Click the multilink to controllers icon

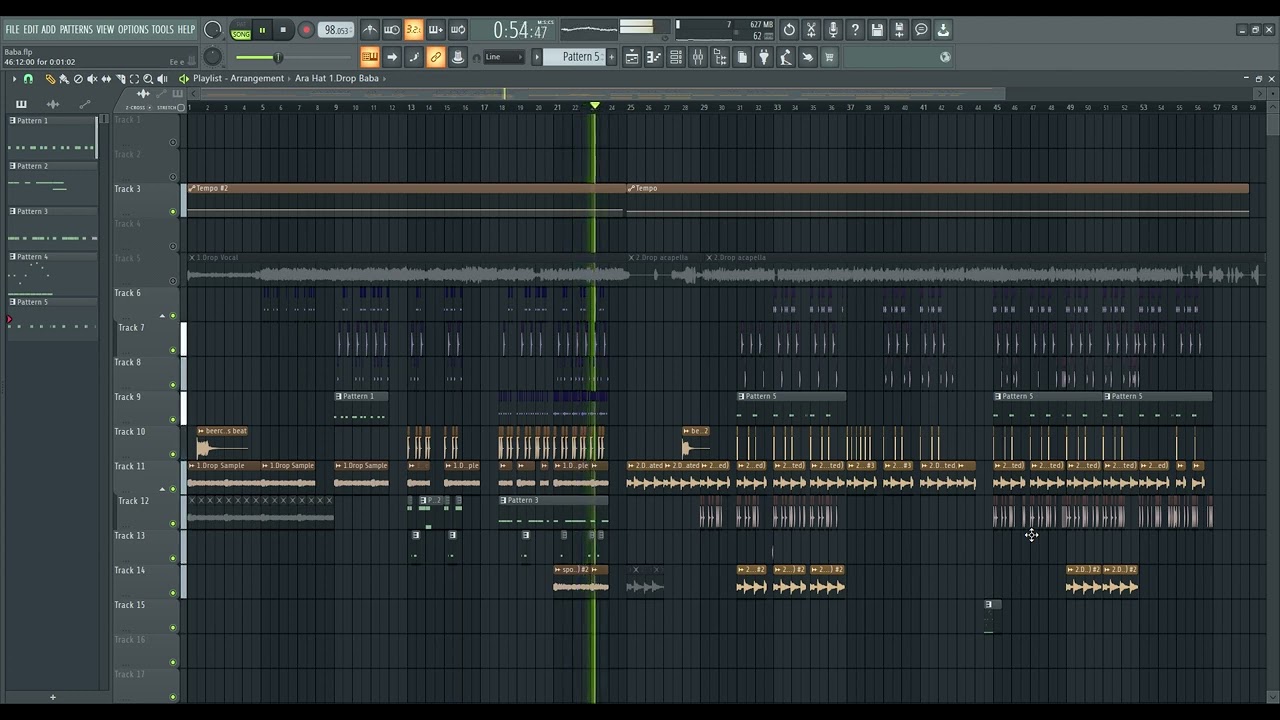pyautogui.click(x=457, y=57)
